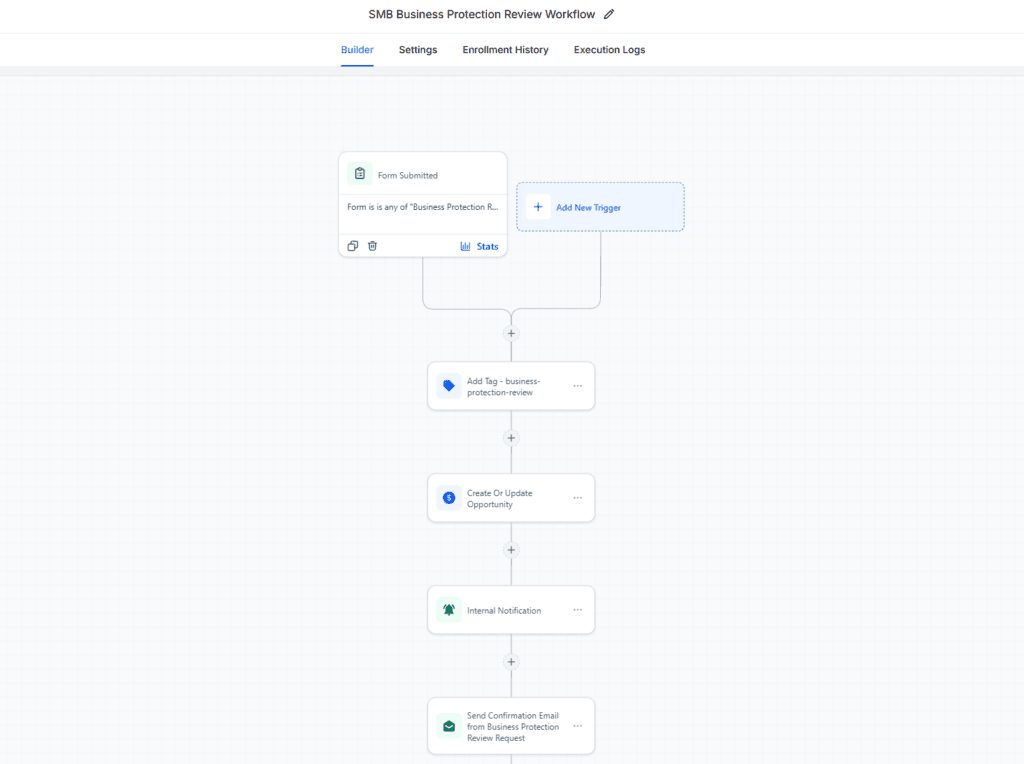
Task: Open the Create Or Update Opportunity action
Action: point(511,498)
